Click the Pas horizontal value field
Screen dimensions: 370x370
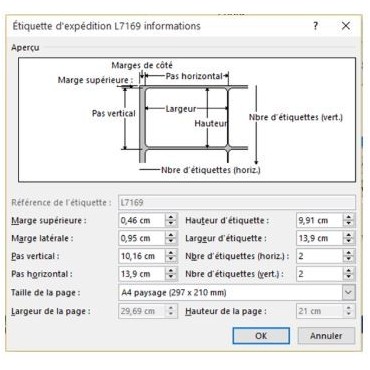[x=142, y=274]
